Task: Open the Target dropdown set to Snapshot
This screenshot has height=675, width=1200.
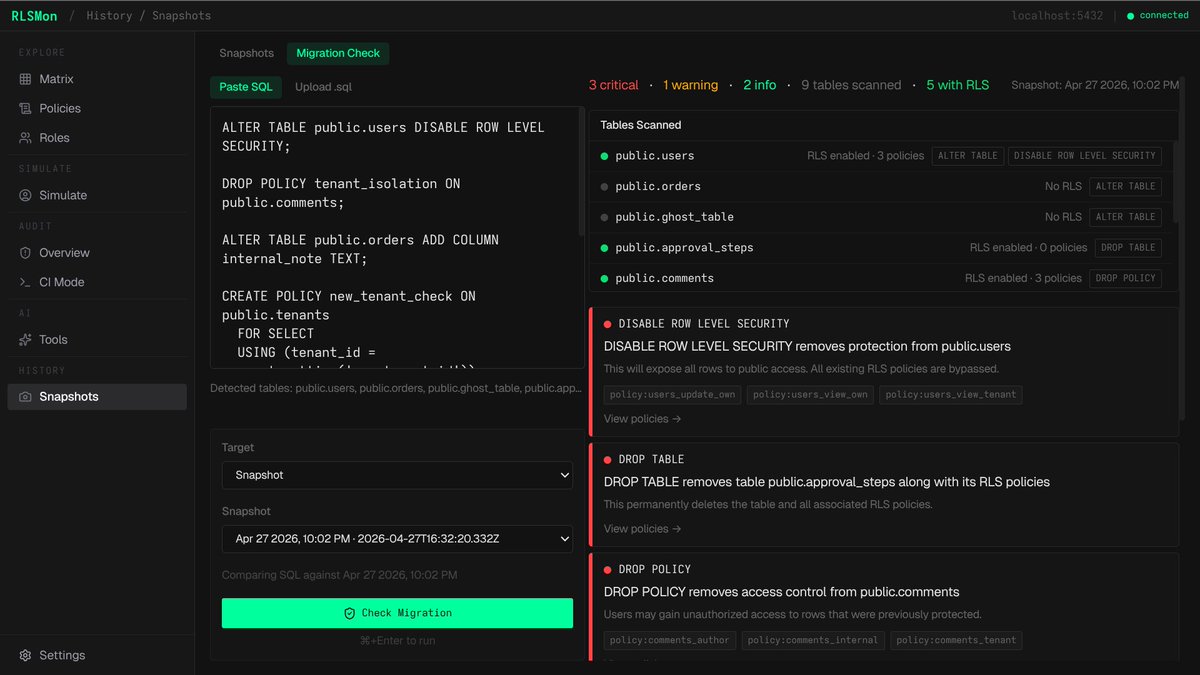Action: [x=397, y=475]
